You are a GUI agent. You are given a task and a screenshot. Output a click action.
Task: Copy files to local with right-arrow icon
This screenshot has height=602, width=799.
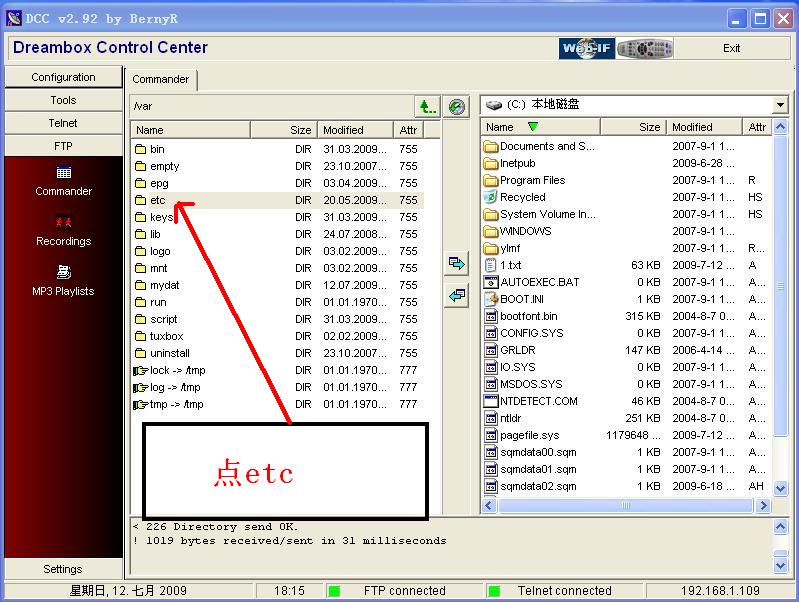tap(457, 263)
